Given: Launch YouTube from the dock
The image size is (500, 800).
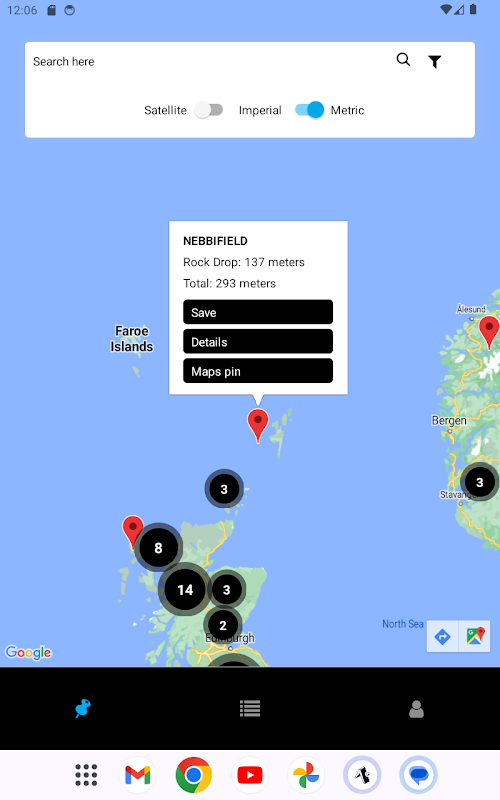Looking at the screenshot, I should (x=250, y=775).
